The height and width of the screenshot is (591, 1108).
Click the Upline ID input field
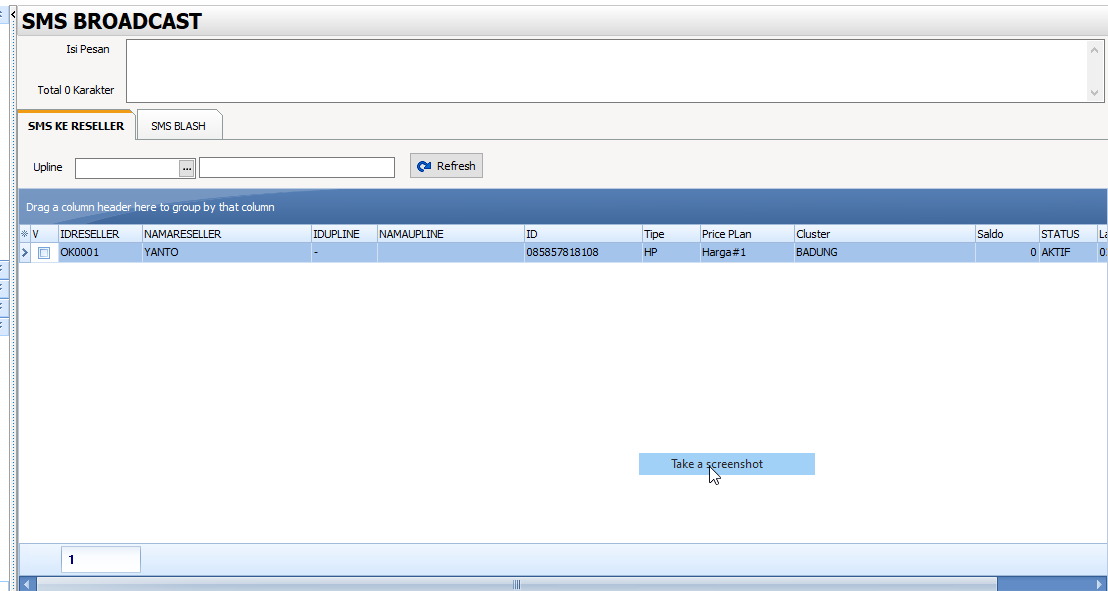[127, 168]
